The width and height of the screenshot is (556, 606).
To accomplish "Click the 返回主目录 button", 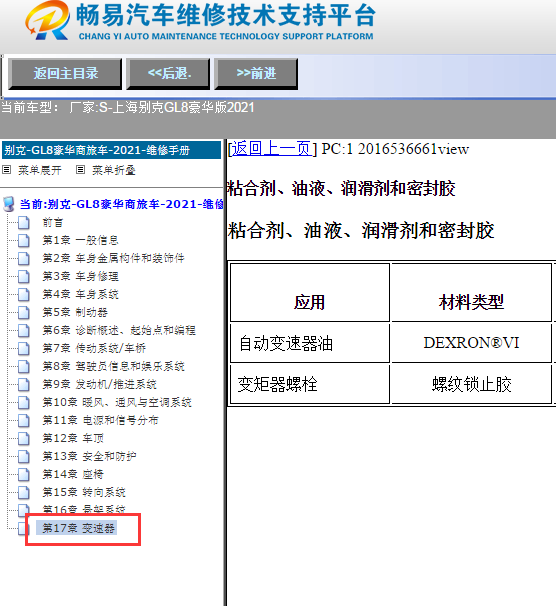I will coord(65,74).
